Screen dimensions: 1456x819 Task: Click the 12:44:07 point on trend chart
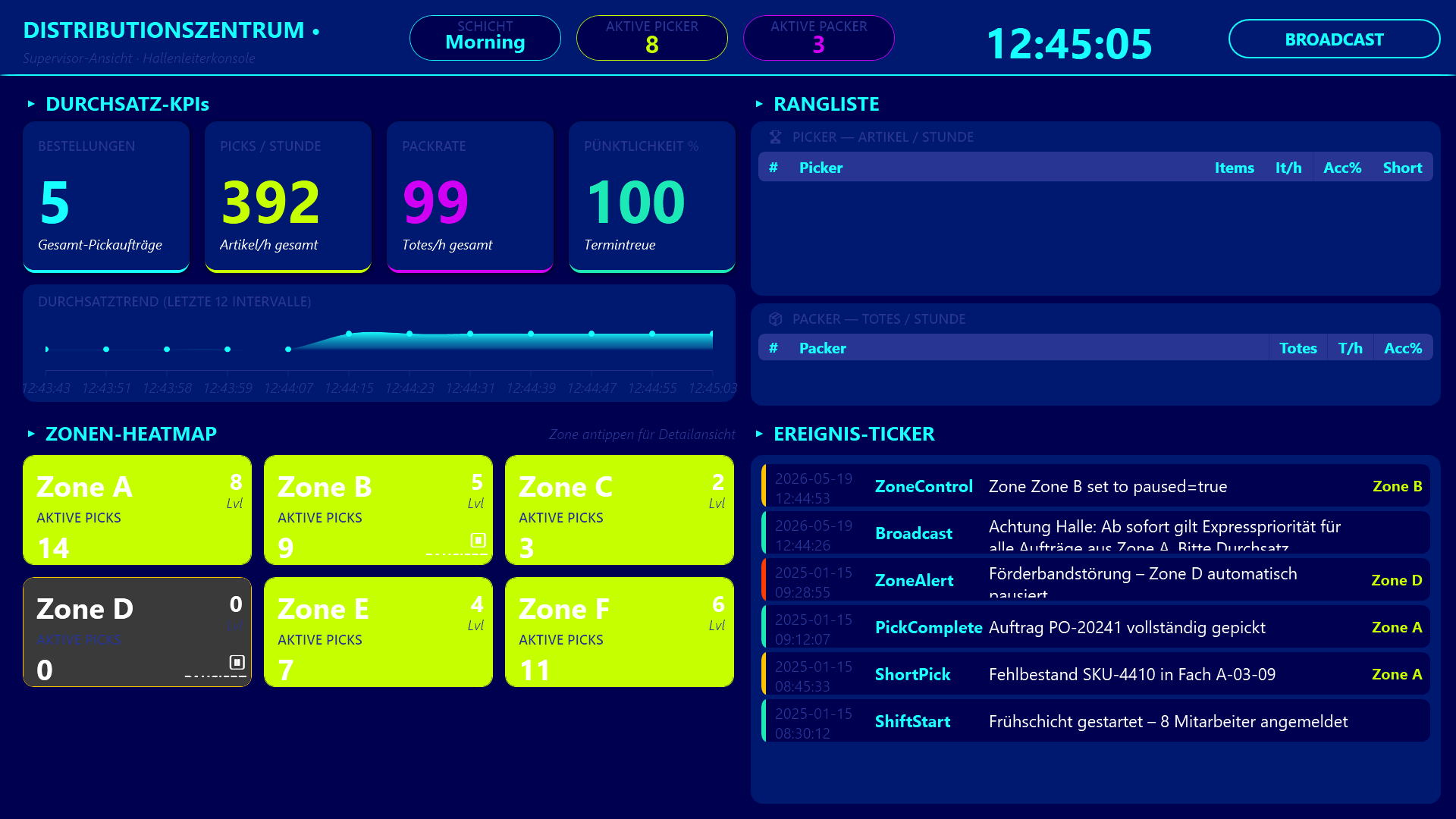pyautogui.click(x=288, y=350)
